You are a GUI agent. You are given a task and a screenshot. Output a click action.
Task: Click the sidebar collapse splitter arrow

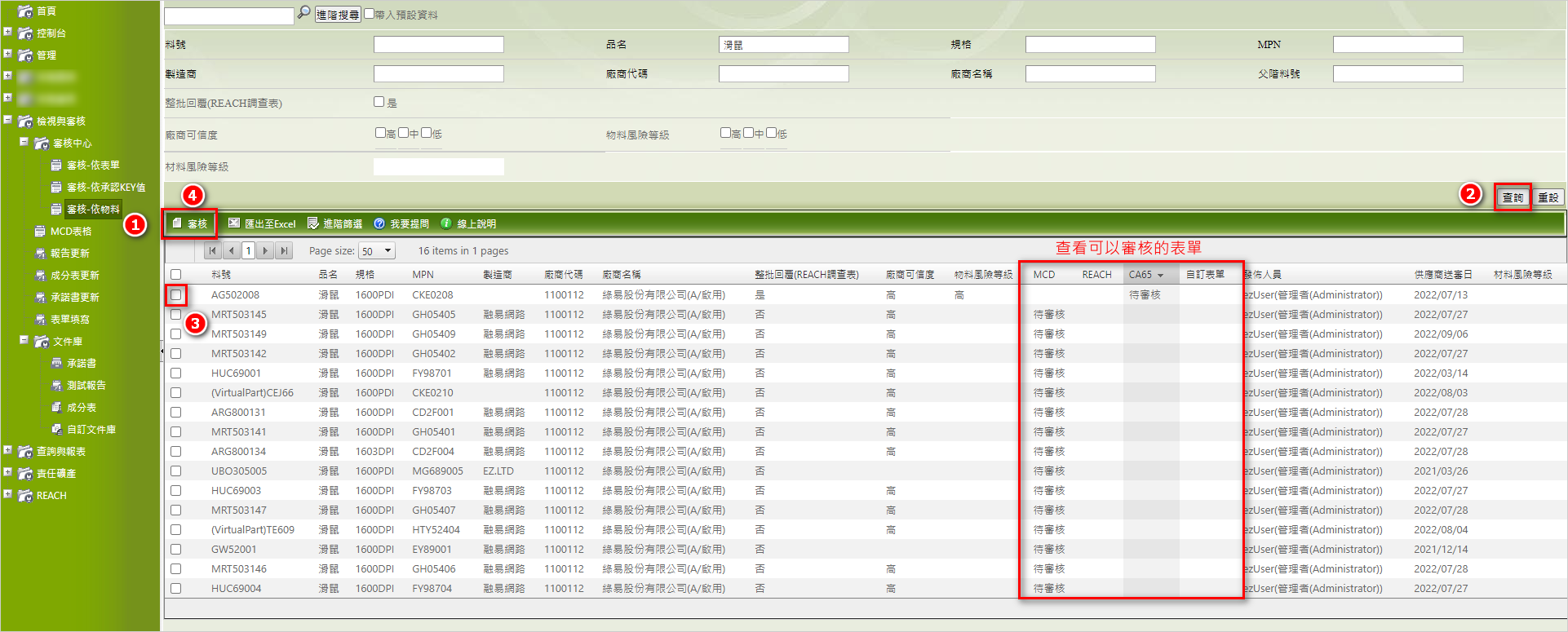(x=162, y=351)
